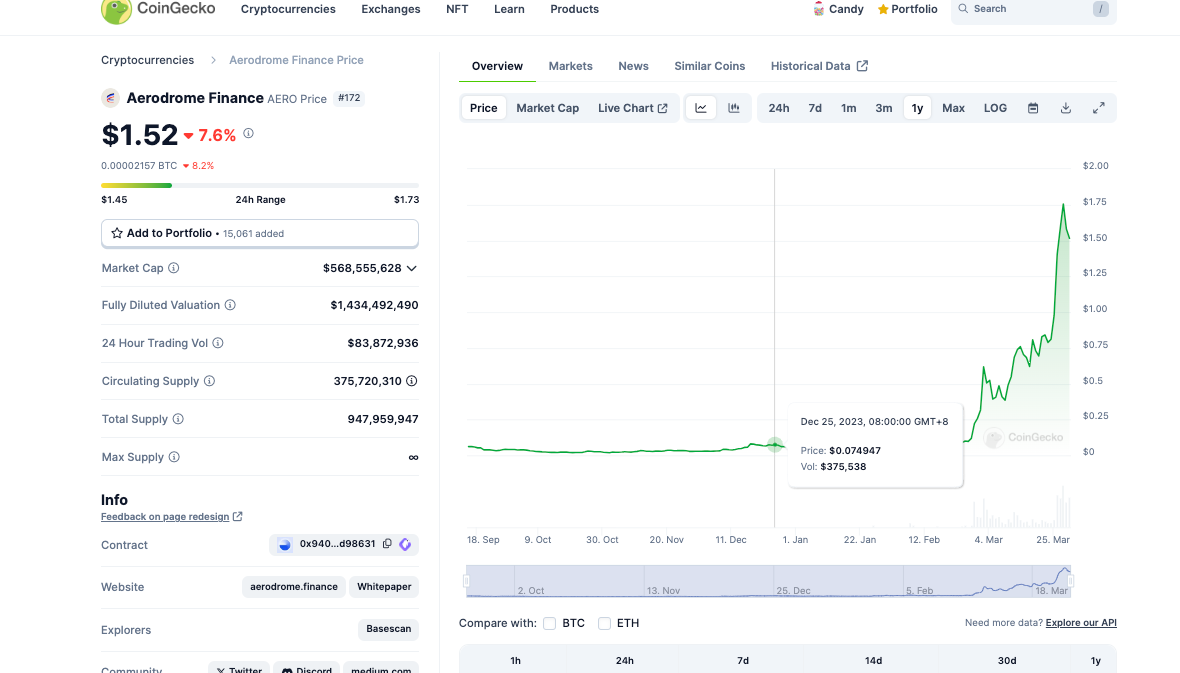Set chart range to 24h
The height and width of the screenshot is (673, 1180).
[x=779, y=108]
